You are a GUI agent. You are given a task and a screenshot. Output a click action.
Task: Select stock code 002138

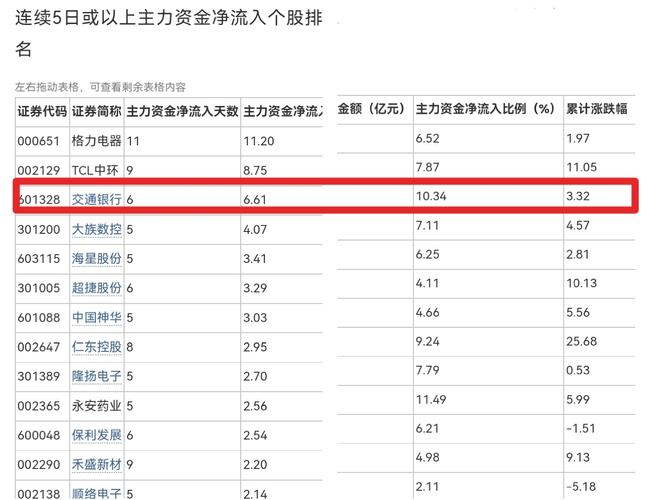tap(39, 494)
